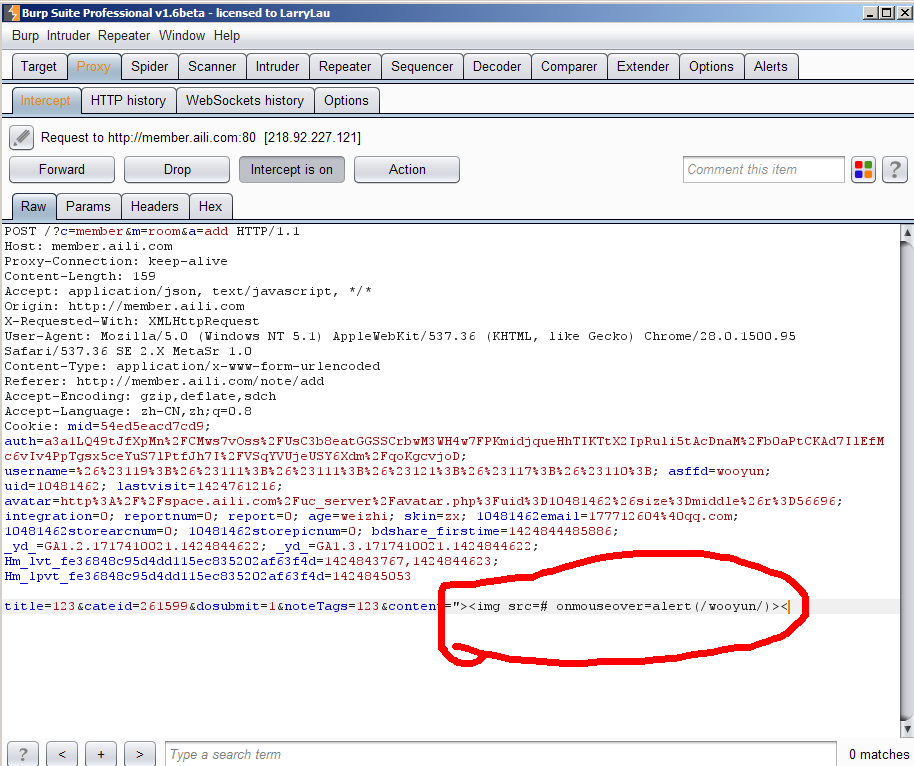The height and width of the screenshot is (766, 914).
Task: Go to previous search match arrow
Action: point(62,754)
